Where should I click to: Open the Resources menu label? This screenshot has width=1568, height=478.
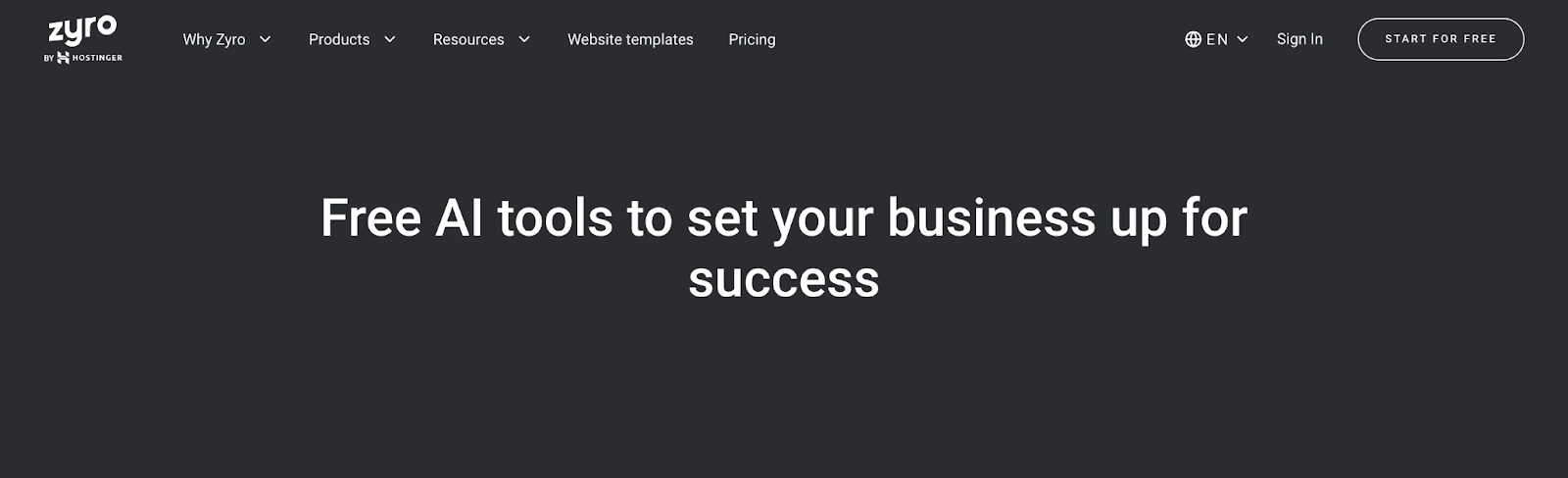pyautogui.click(x=468, y=39)
